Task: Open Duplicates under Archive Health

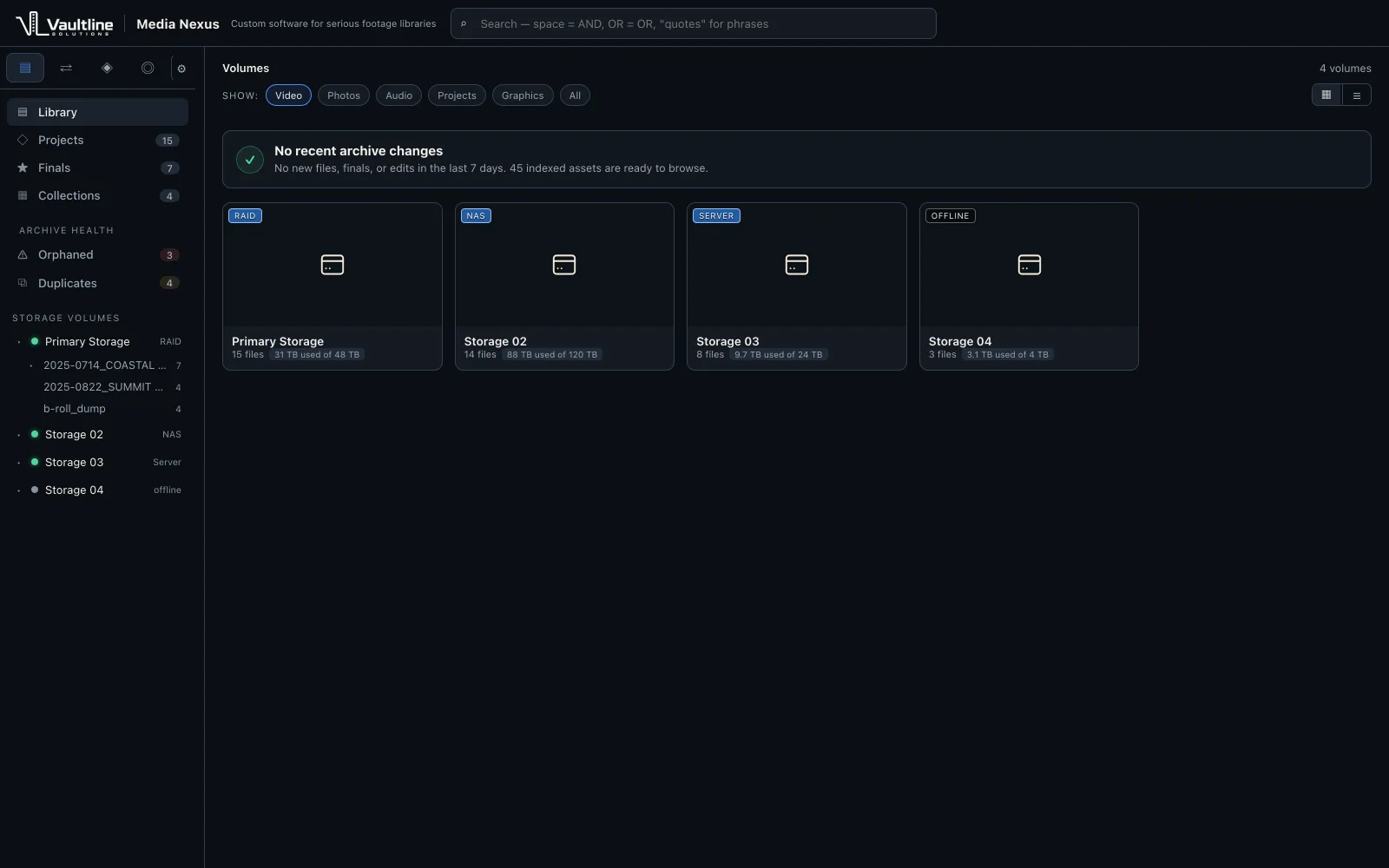Action: 97,283
